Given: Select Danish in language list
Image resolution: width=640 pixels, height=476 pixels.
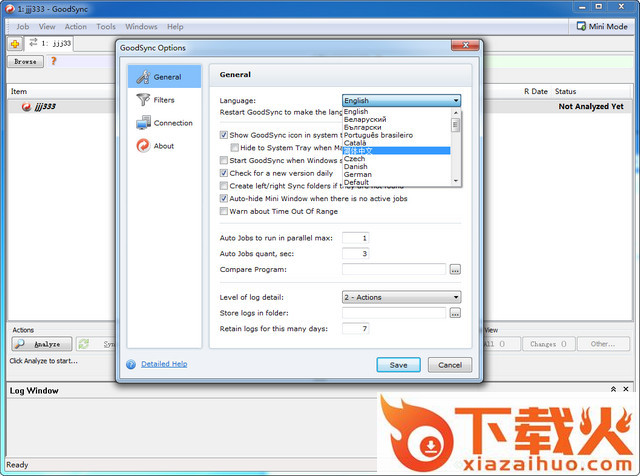Looking at the screenshot, I should (396, 167).
